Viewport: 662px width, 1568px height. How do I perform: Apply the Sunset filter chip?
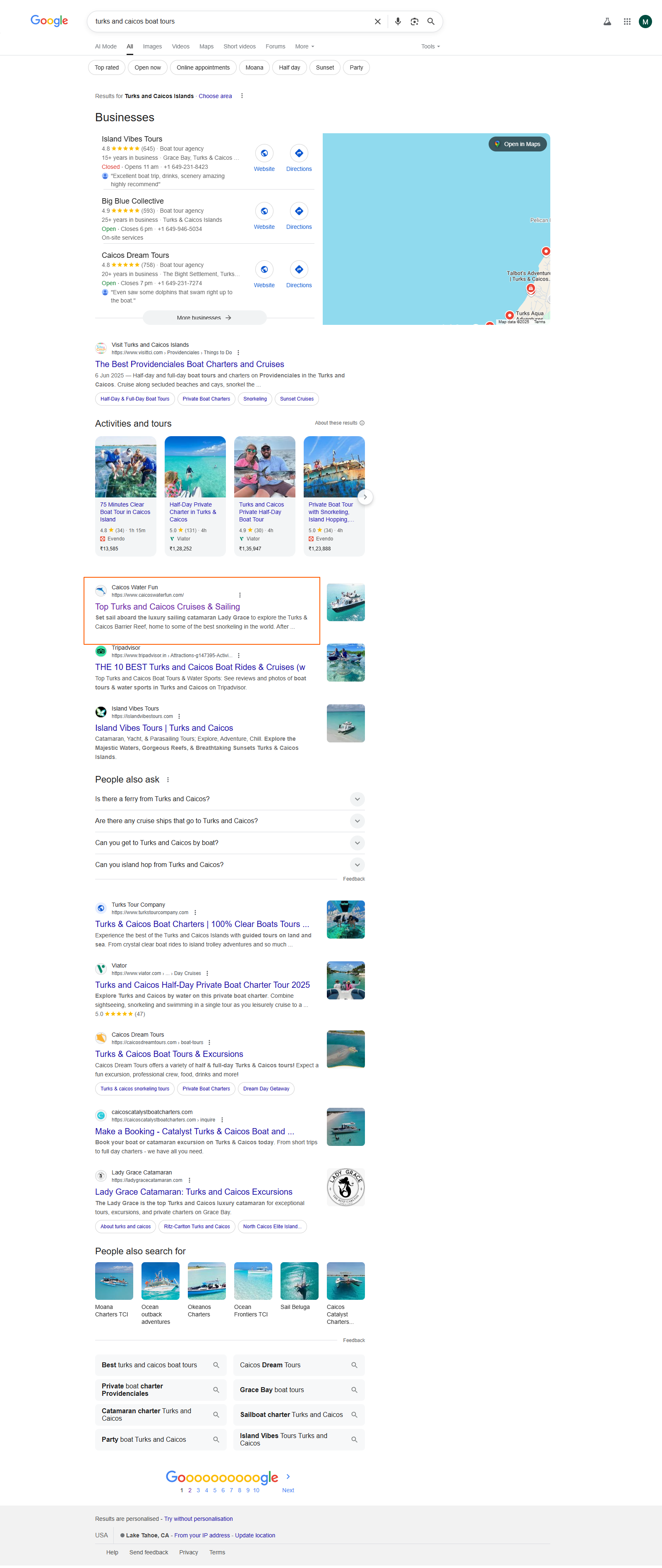[x=325, y=67]
